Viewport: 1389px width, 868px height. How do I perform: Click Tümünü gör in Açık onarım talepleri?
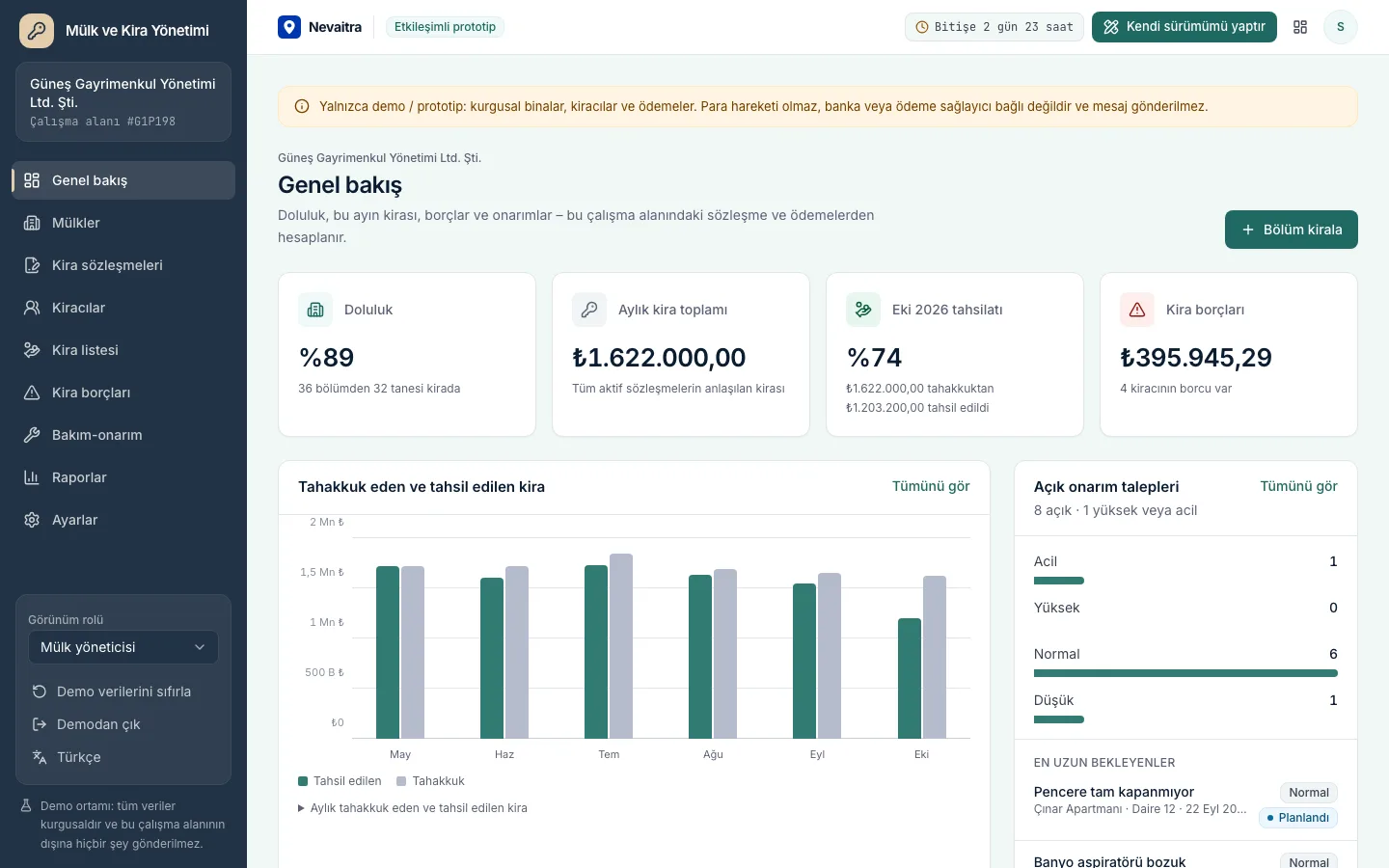(1298, 486)
